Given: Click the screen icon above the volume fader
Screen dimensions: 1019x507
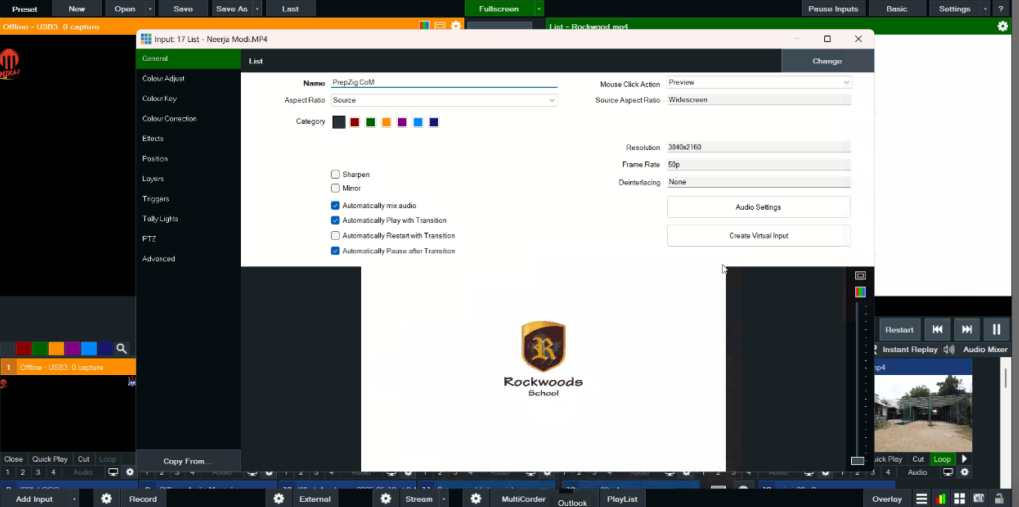Looking at the screenshot, I should click(860, 276).
